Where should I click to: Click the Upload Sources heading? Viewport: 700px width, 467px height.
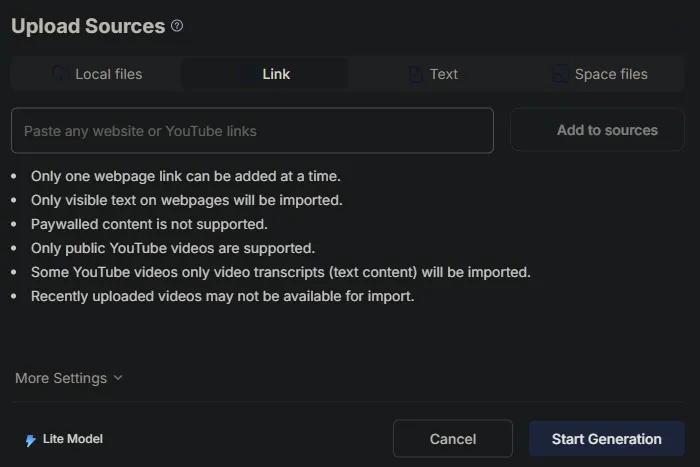tap(88, 27)
